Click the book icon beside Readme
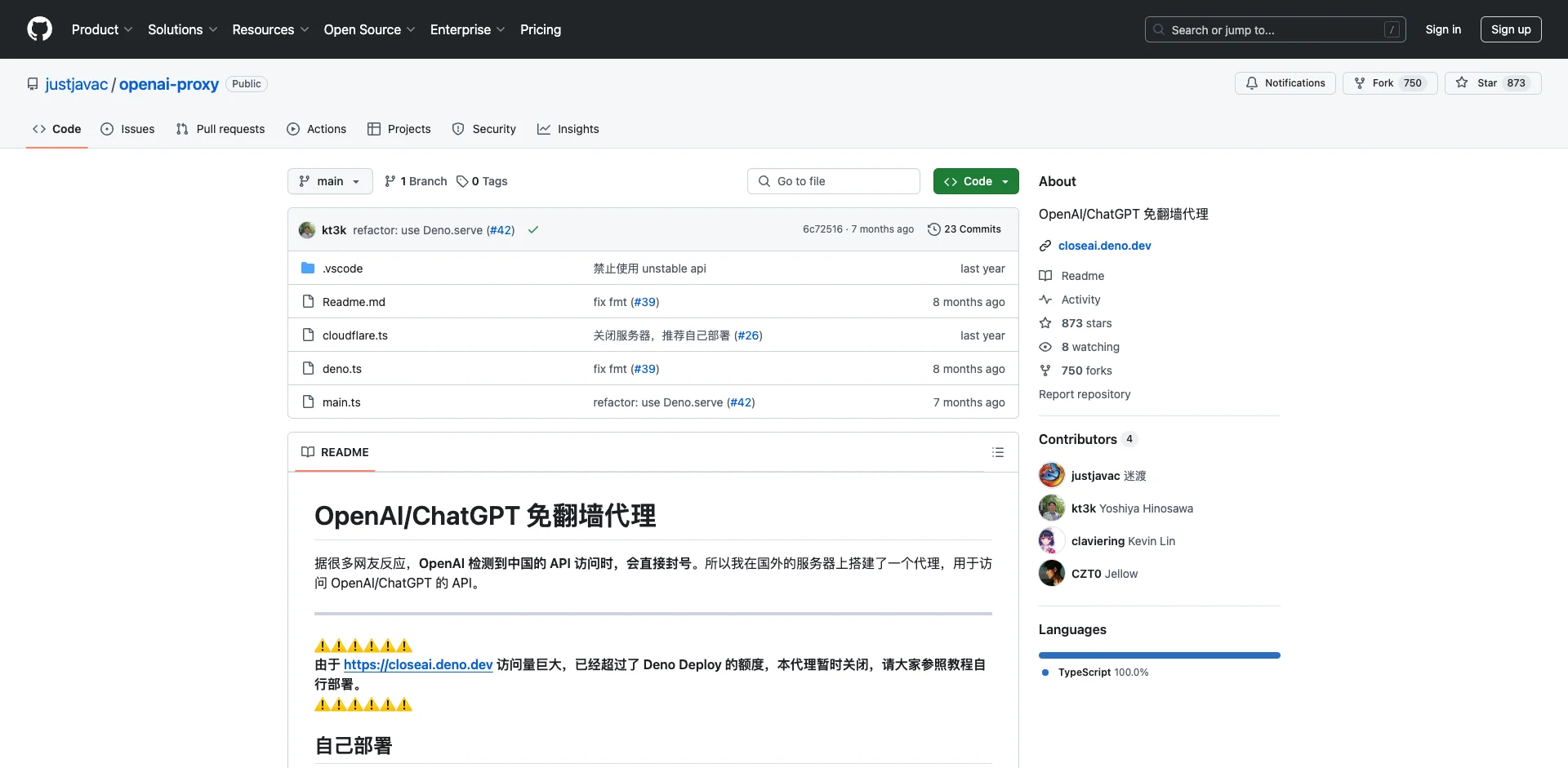The image size is (1568, 768). click(x=1045, y=276)
